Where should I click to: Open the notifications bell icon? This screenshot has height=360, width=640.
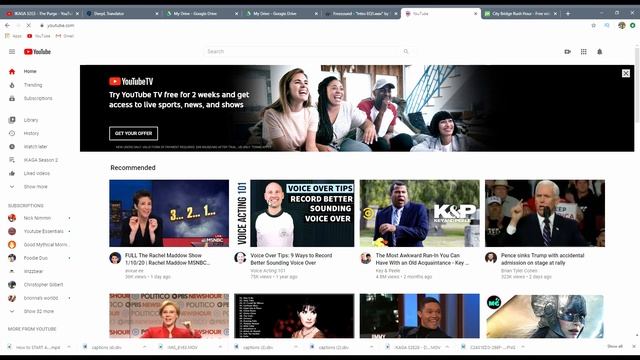pos(600,52)
